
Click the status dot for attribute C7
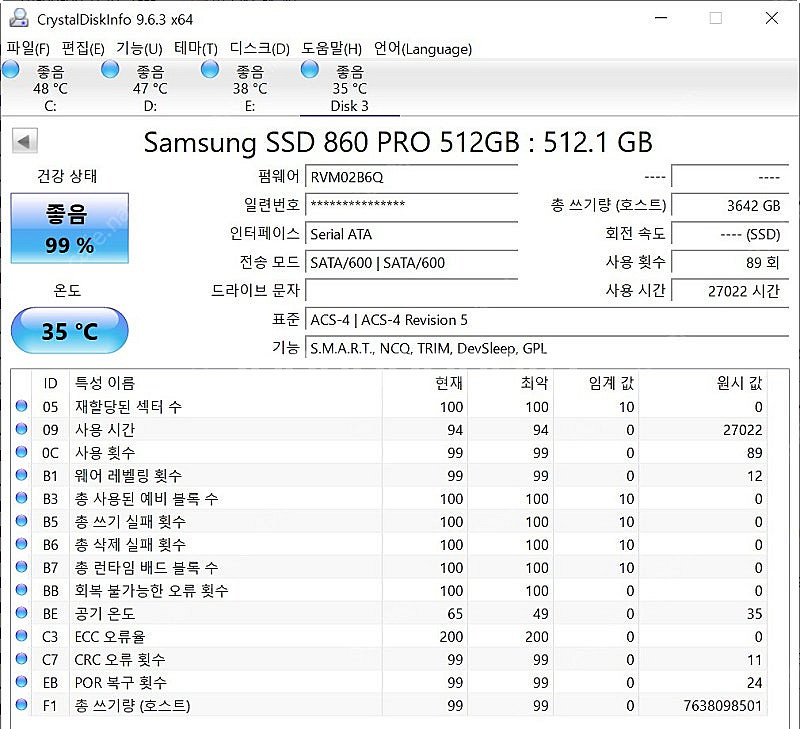click(21, 658)
